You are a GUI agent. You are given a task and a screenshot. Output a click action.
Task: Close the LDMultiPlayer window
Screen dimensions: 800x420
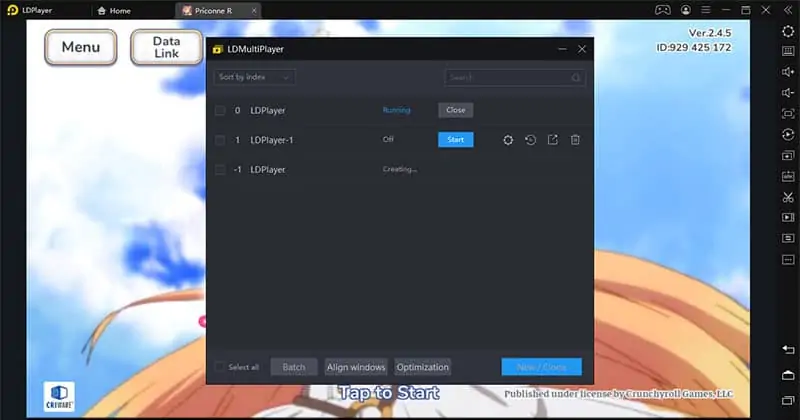coord(582,49)
